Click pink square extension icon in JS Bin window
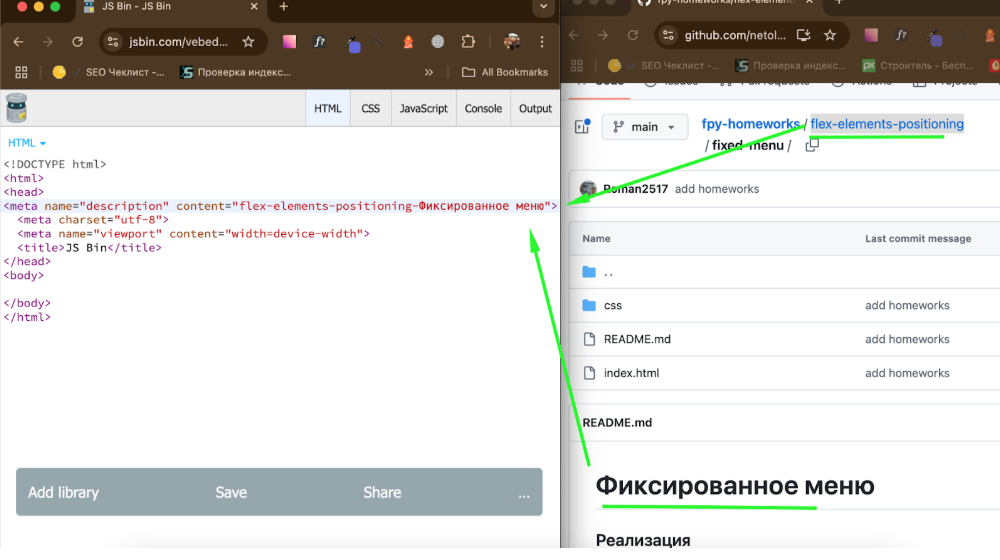 [290, 42]
